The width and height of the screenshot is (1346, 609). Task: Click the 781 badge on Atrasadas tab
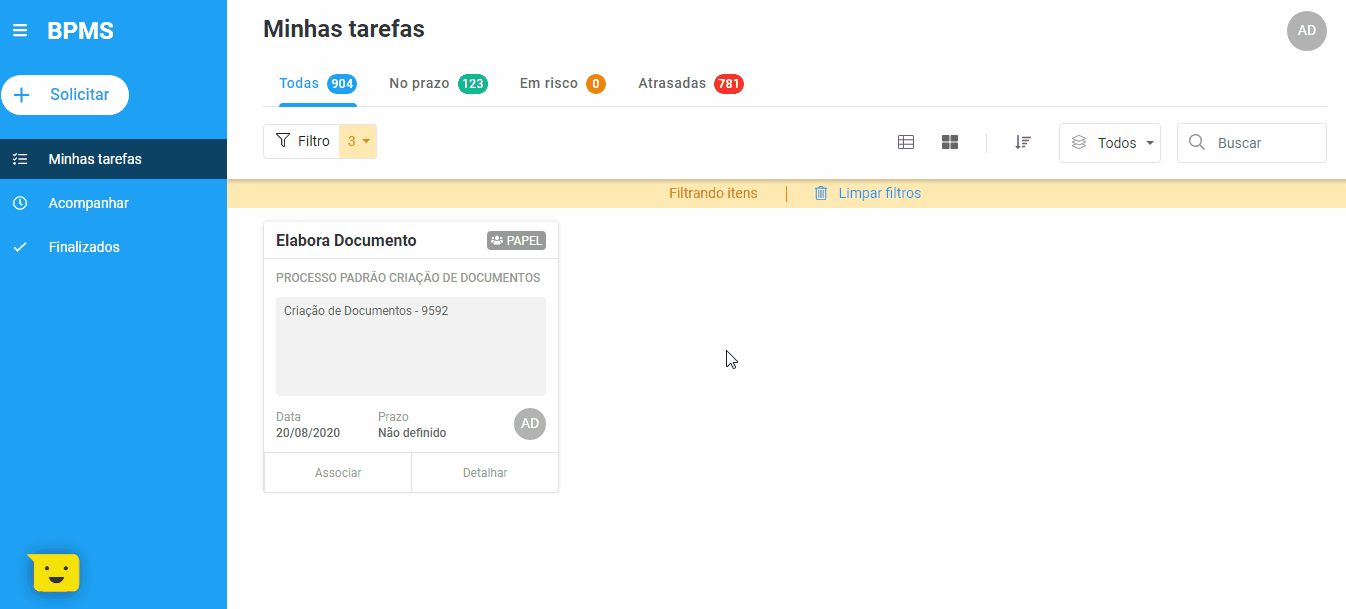(x=729, y=84)
